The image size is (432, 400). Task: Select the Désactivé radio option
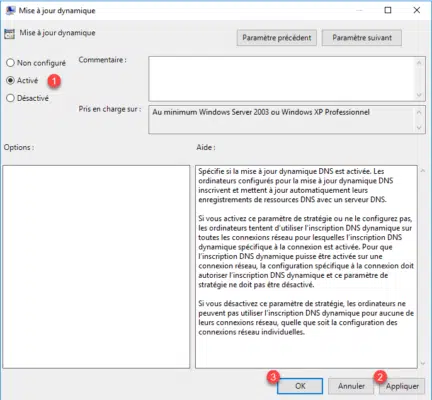point(11,98)
